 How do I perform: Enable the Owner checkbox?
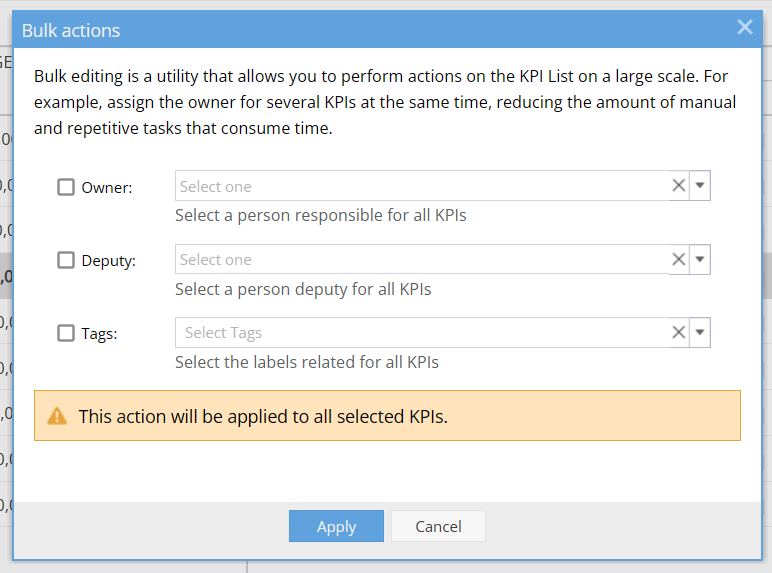pos(65,187)
